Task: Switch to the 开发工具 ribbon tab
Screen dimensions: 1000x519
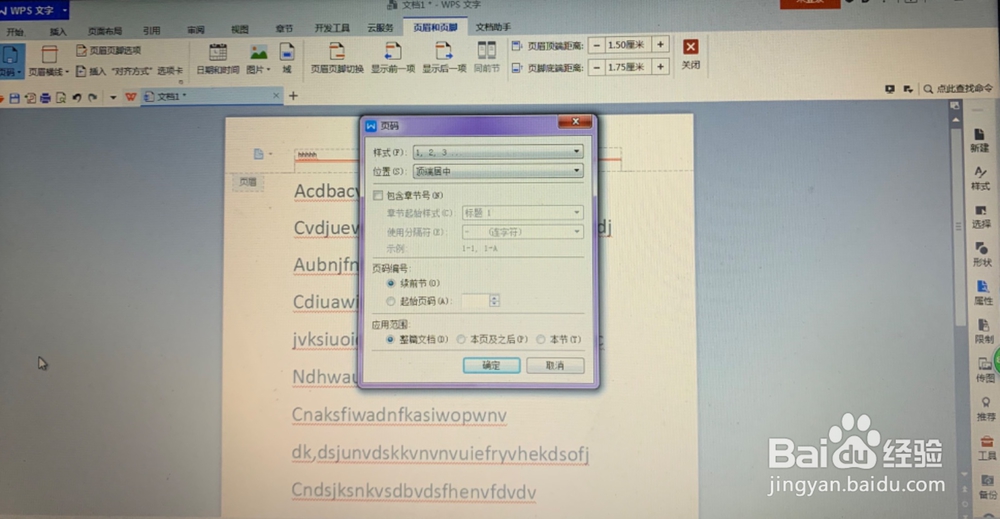Action: [x=332, y=28]
